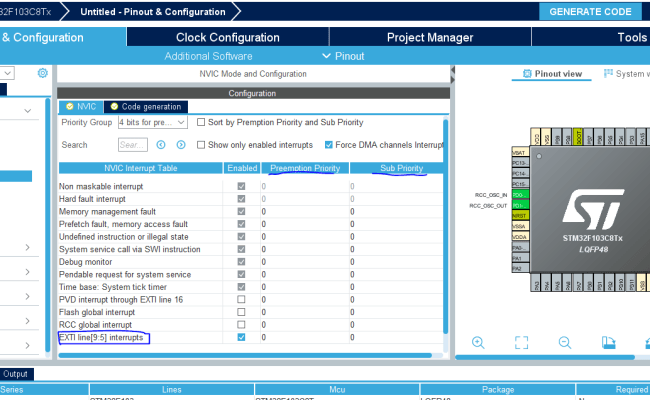Uncheck Force DMA channels Interrupts
650x400 pixels.
pos(329,145)
